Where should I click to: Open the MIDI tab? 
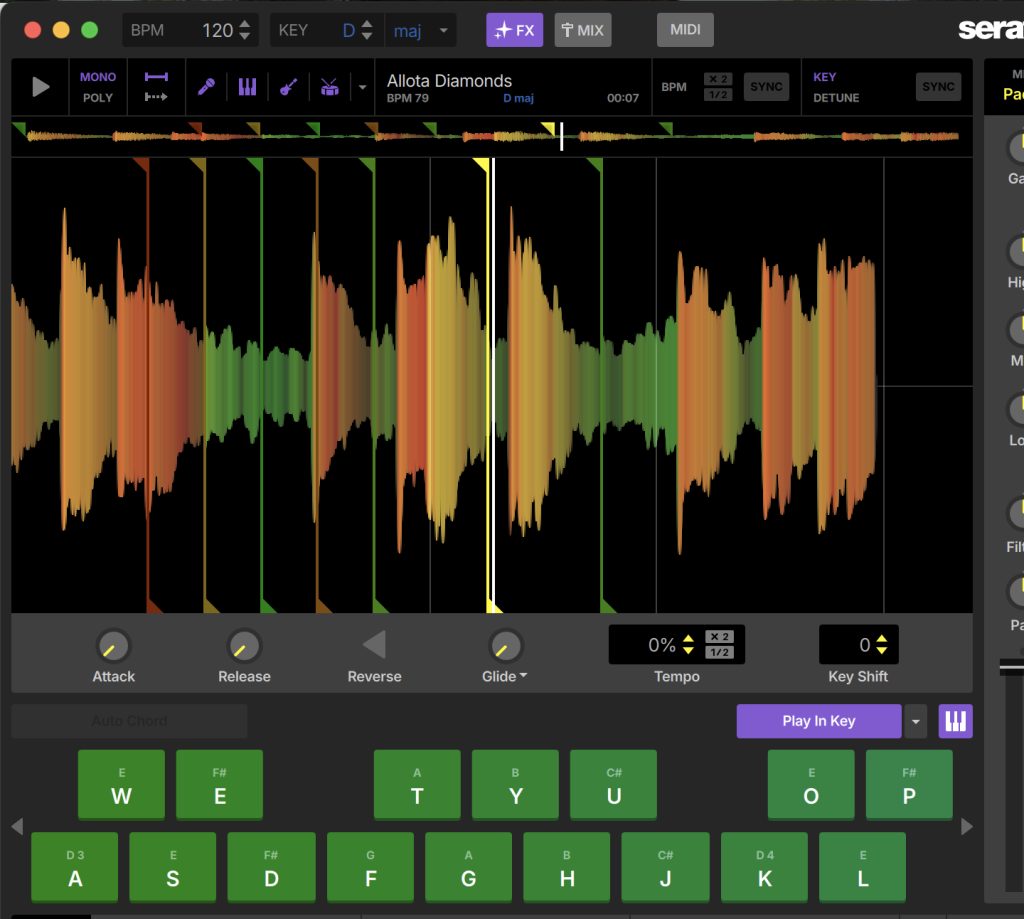pos(685,30)
